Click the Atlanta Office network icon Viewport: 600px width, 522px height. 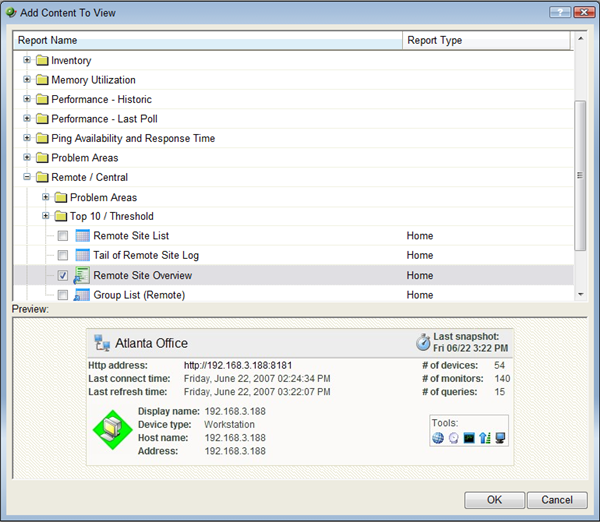[x=102, y=343]
